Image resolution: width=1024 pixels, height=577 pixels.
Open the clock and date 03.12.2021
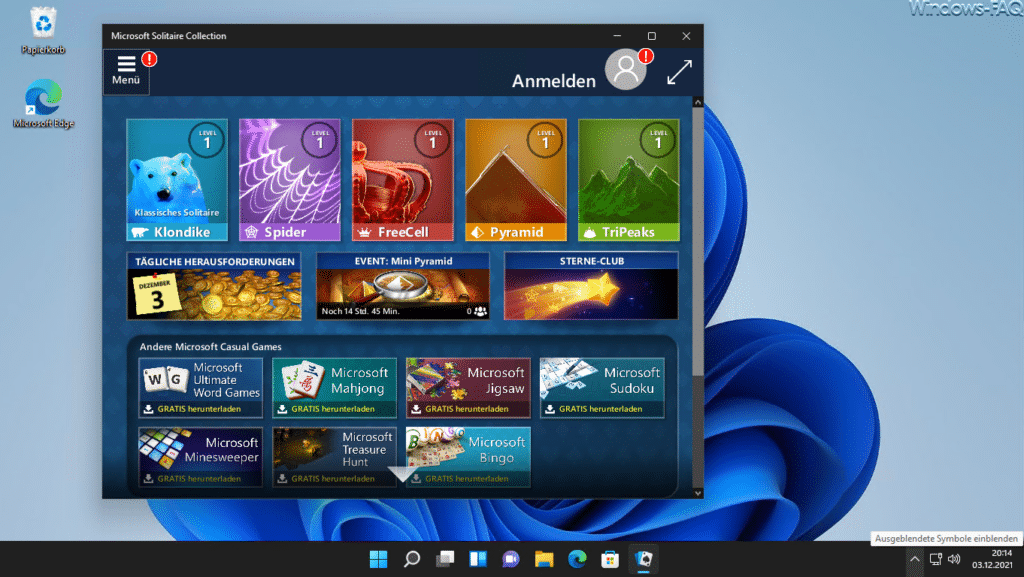pos(992,559)
